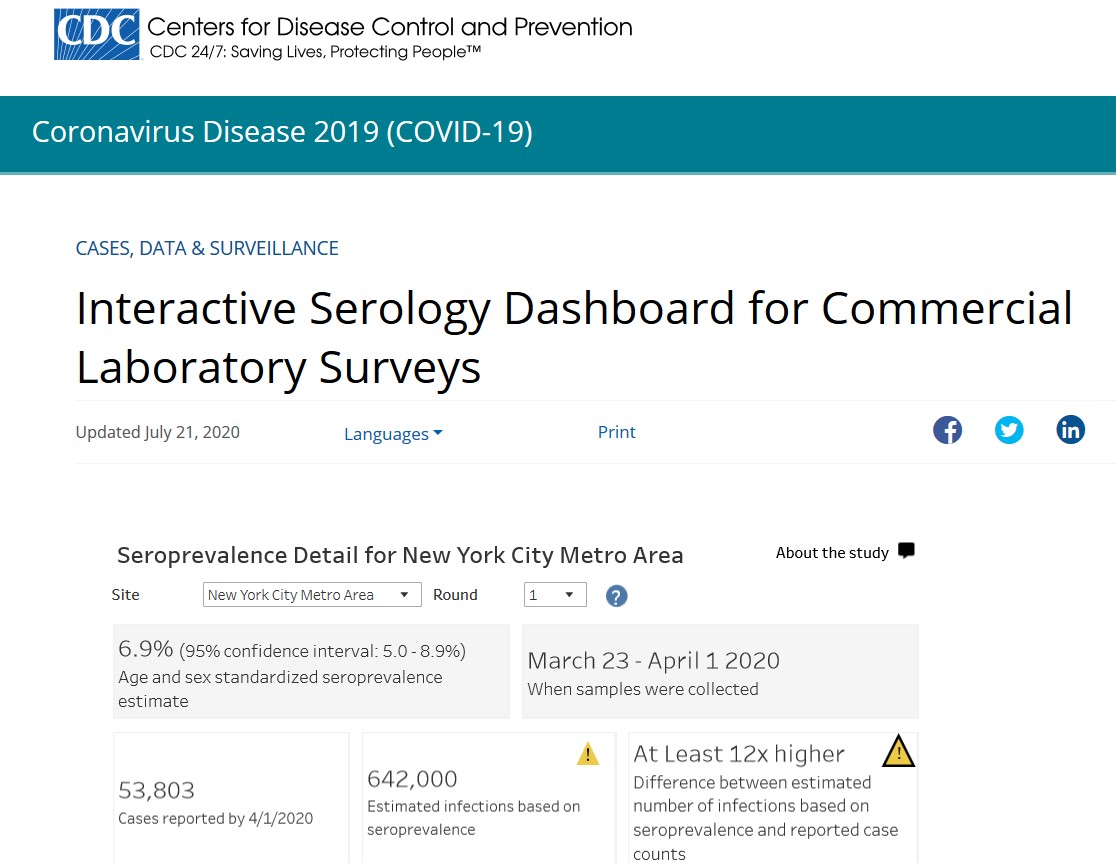
Task: Click the About the study speech bubble icon
Action: point(906,551)
